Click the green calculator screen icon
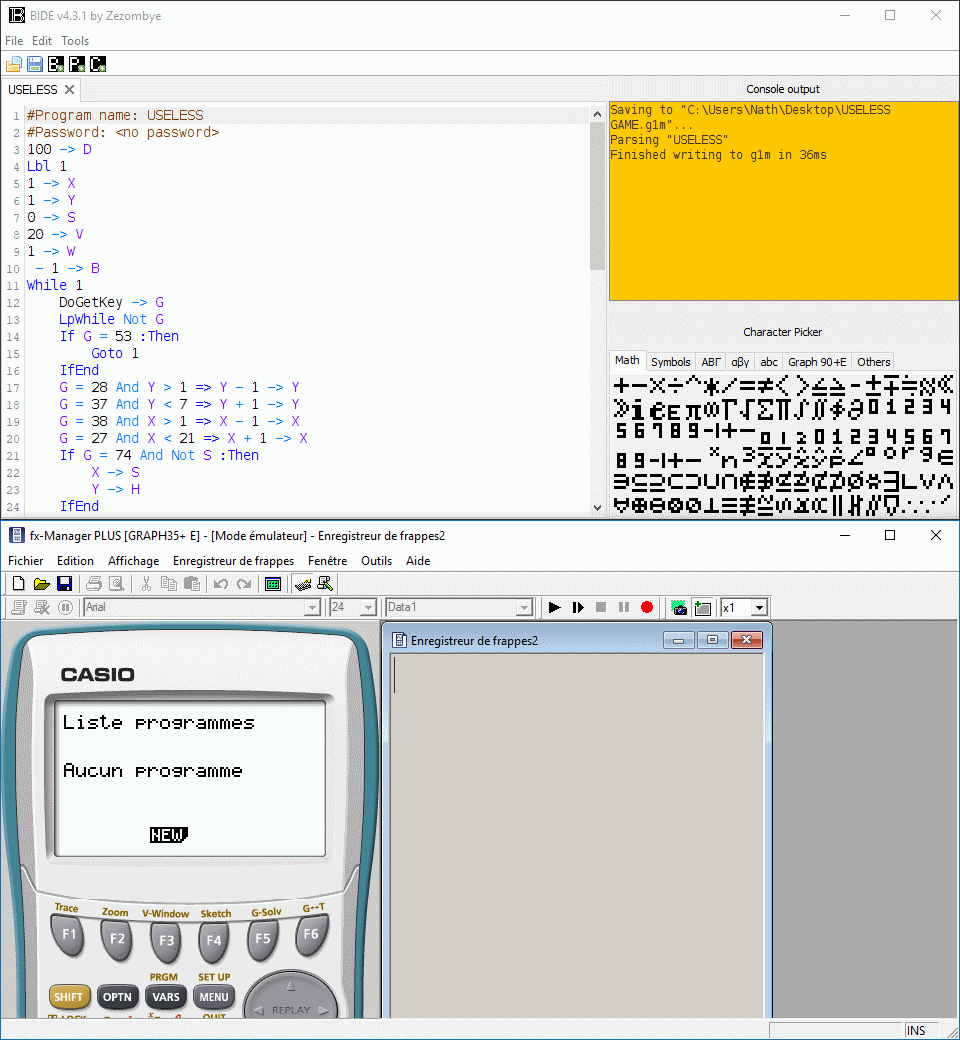The image size is (960, 1040). tap(273, 584)
